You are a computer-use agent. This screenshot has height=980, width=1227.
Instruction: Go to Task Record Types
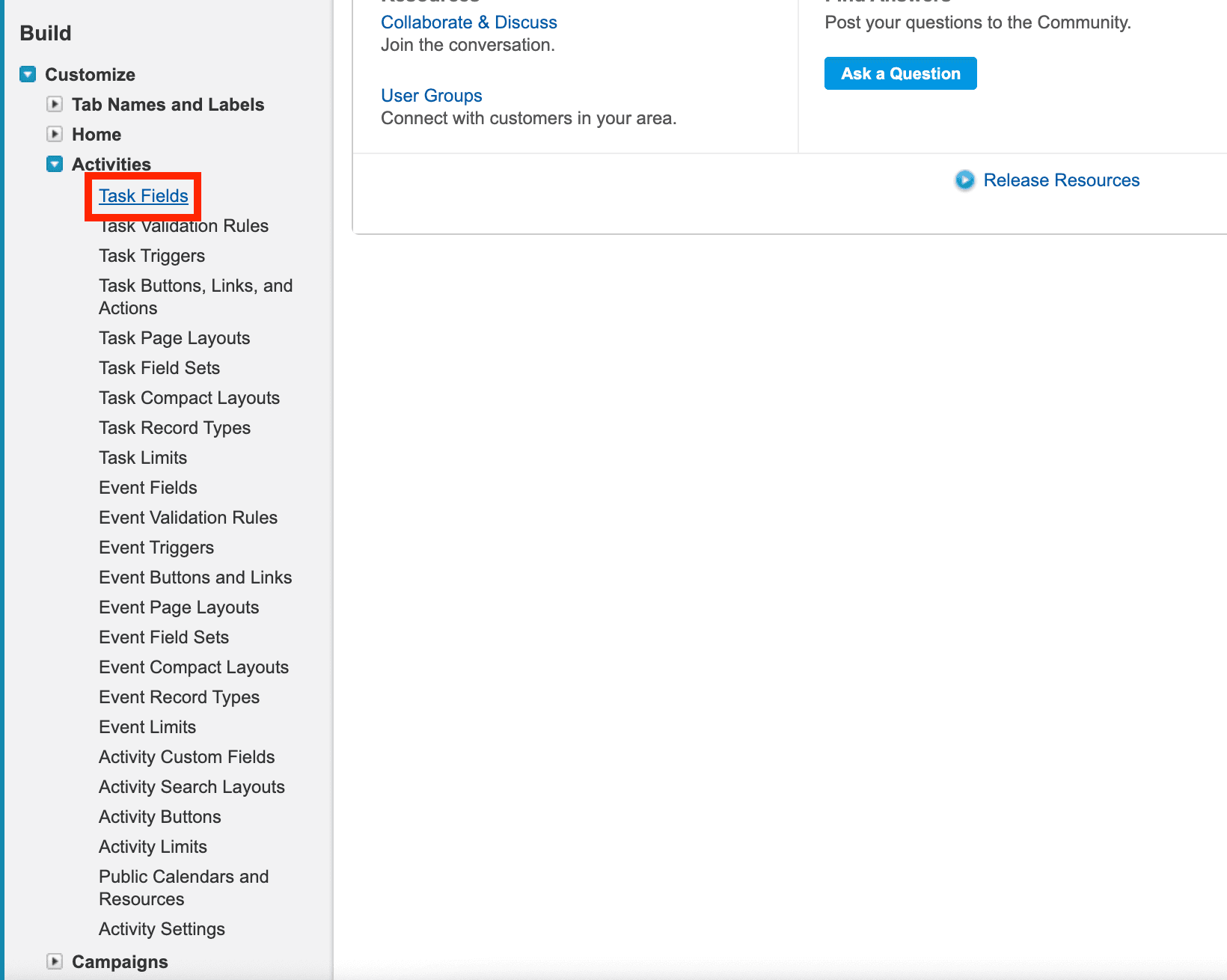[x=174, y=428]
